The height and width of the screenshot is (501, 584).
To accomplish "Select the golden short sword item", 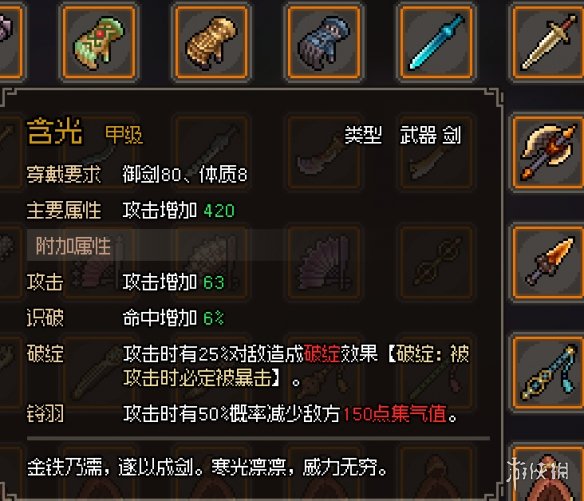I will (x=548, y=42).
